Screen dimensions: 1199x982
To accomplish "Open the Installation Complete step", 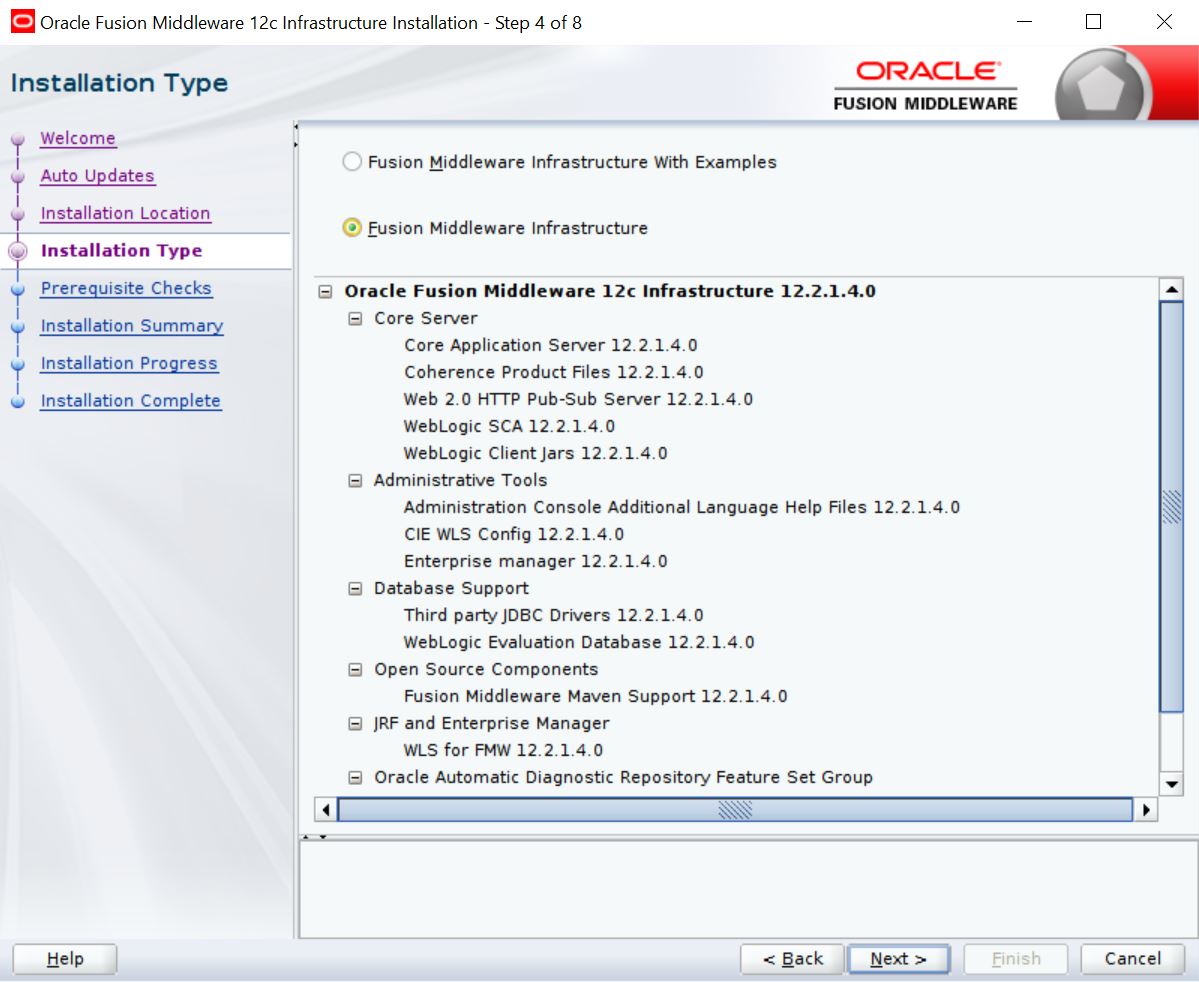I will (131, 401).
